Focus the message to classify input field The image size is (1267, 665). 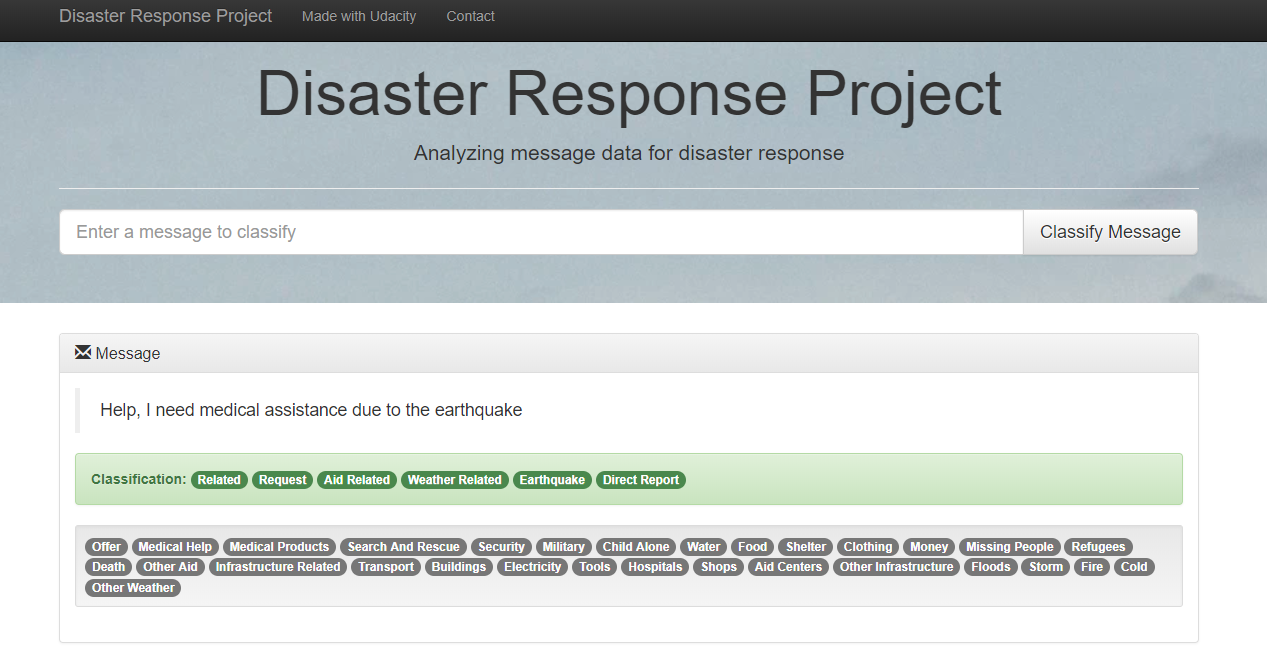pyautogui.click(x=541, y=232)
